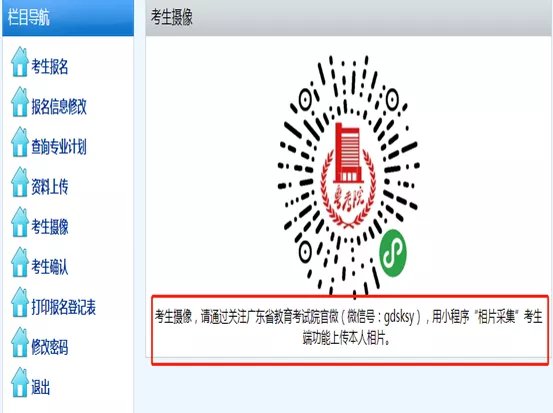Click the house icon beside 打印报名登记表
Screen dimensions: 553x413
[x=19, y=302]
